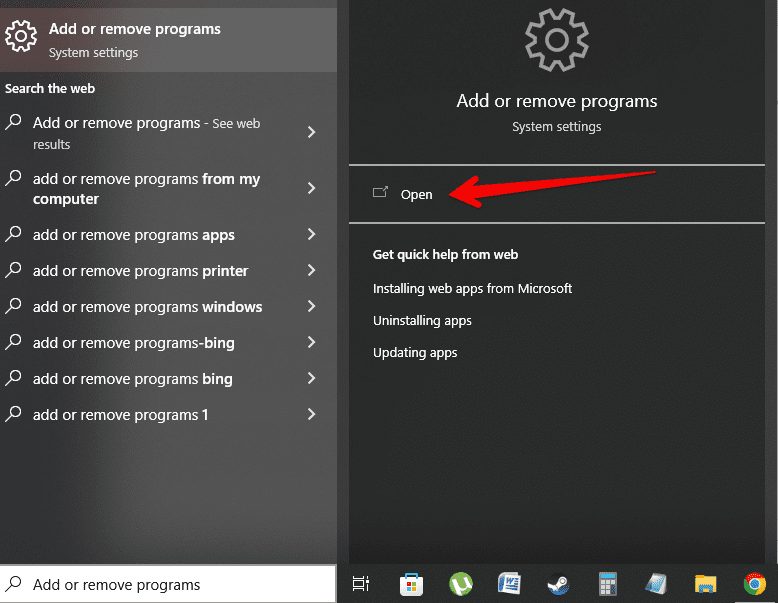Viewport: 778px width, 603px height.
Task: Click Open in the preview pane
Action: click(557, 194)
